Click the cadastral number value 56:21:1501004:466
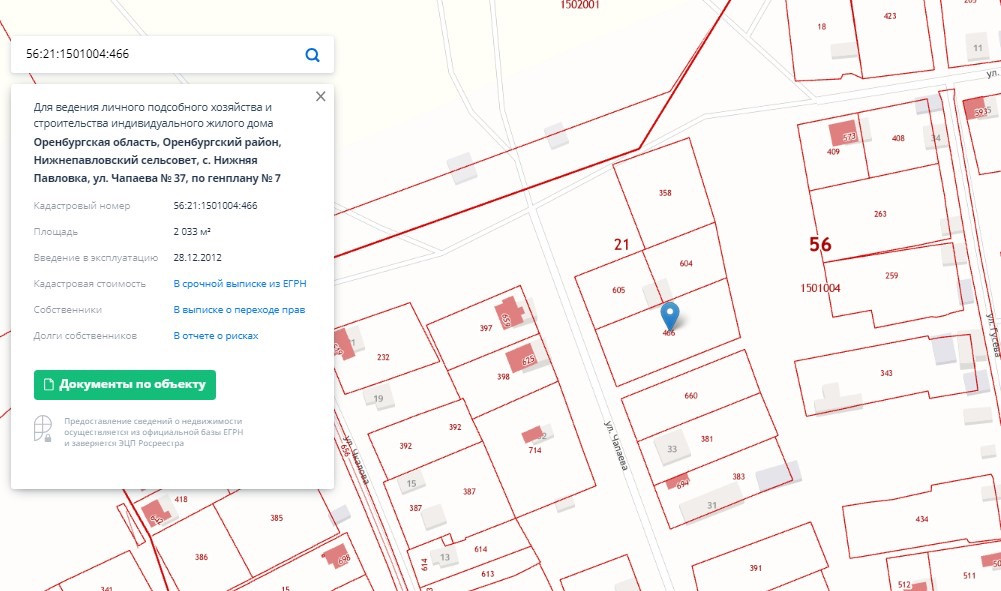Screen dimensions: 1001x591 pos(215,206)
